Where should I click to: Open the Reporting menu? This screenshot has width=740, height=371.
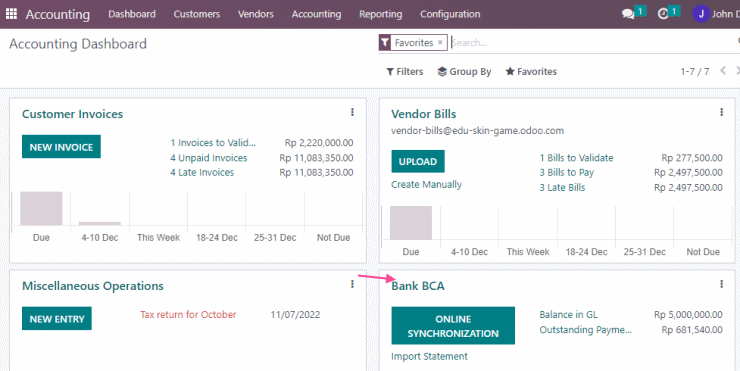tap(380, 14)
